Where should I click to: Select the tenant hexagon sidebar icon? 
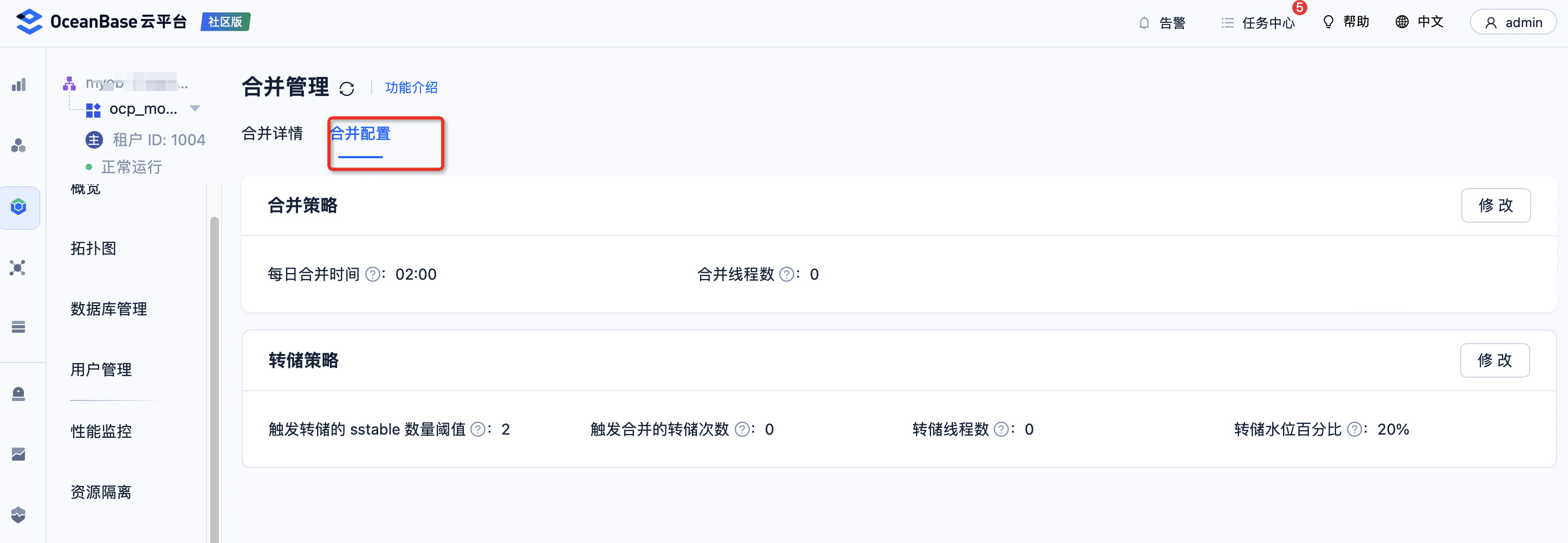click(19, 207)
